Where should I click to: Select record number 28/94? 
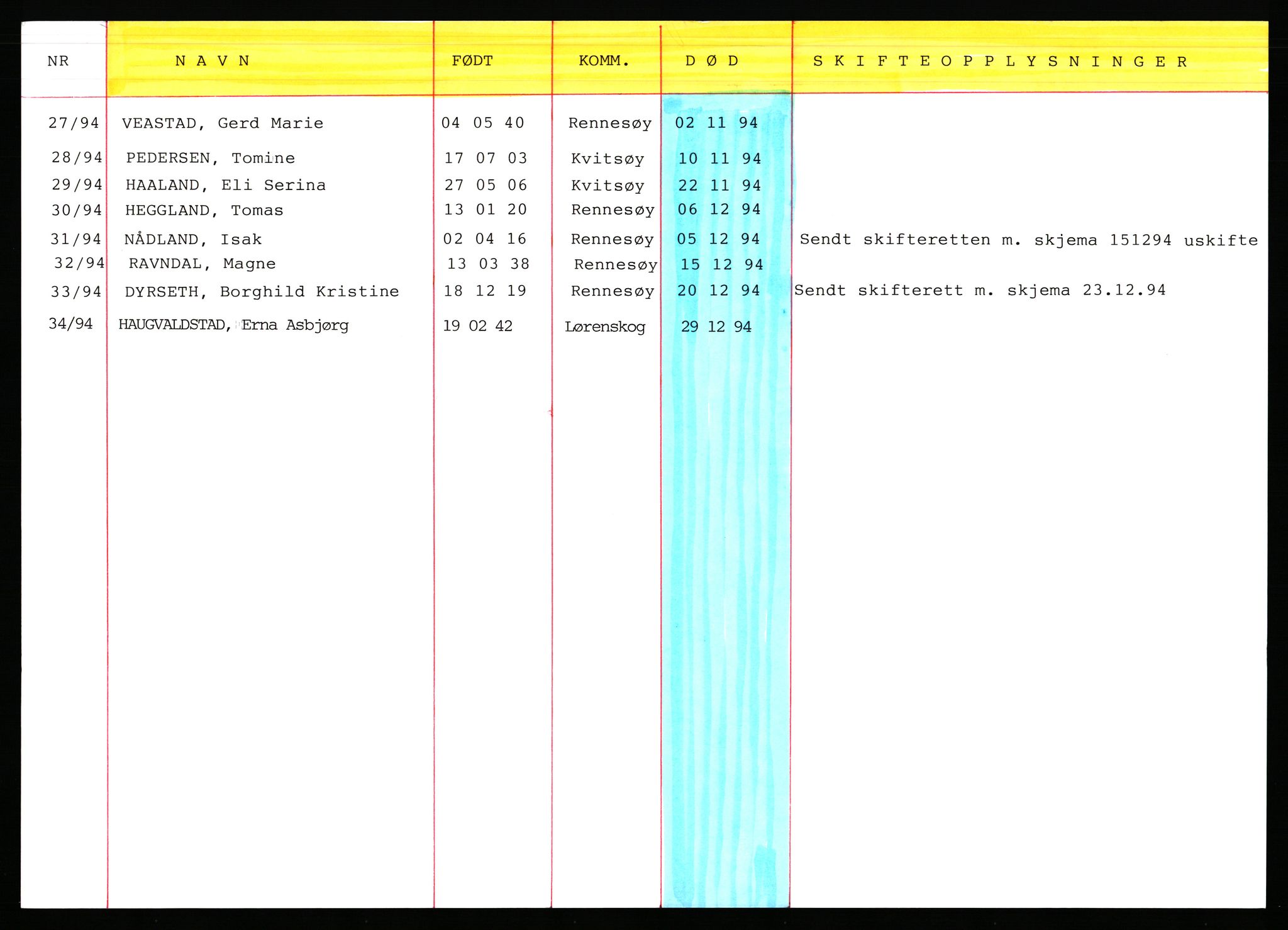77,157
